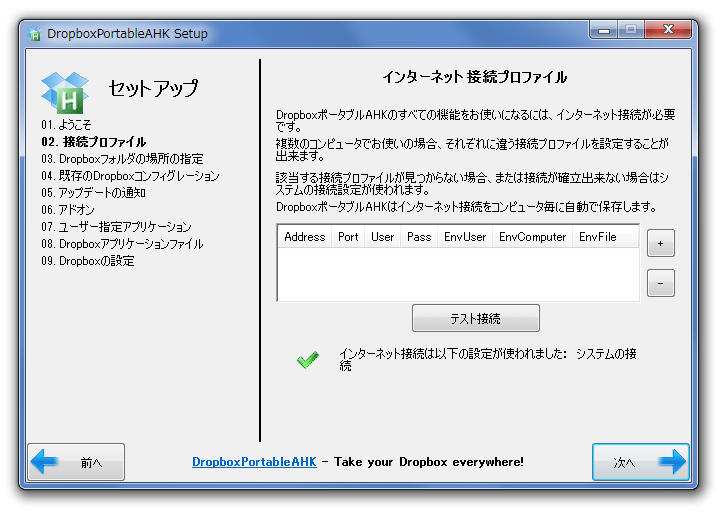The height and width of the screenshot is (512, 721).
Task: Go back with the 前へ button
Action: [x=76, y=462]
